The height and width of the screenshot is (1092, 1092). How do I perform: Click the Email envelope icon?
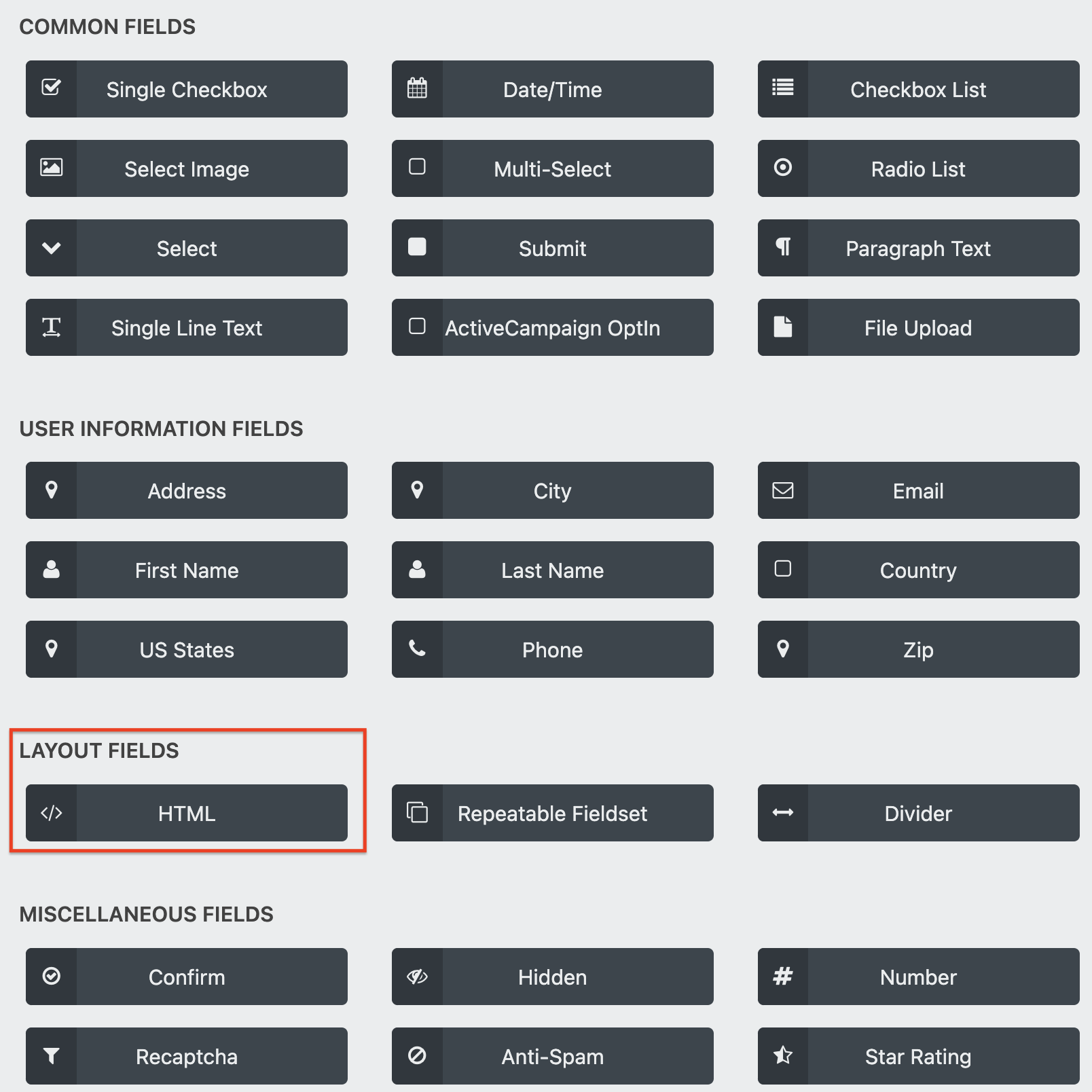[782, 490]
